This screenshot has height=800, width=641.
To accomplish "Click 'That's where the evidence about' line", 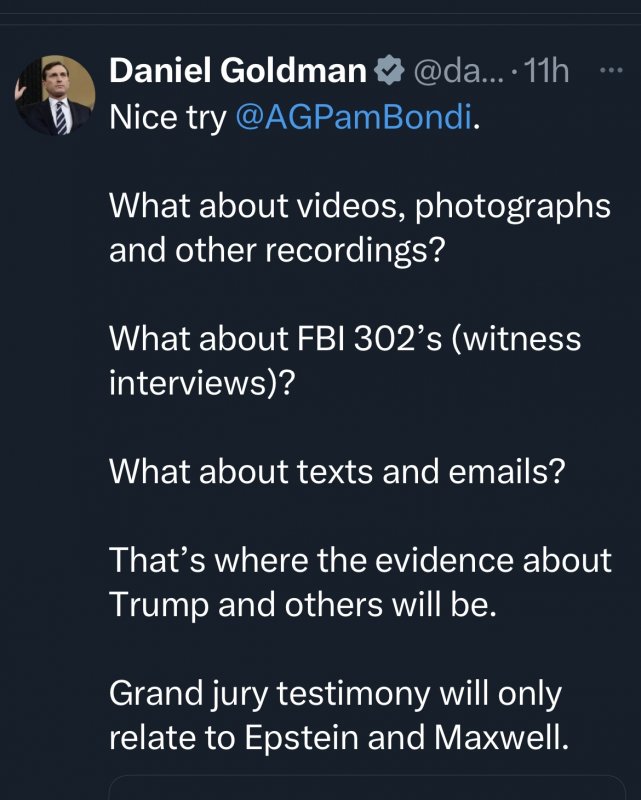I will coord(359,559).
